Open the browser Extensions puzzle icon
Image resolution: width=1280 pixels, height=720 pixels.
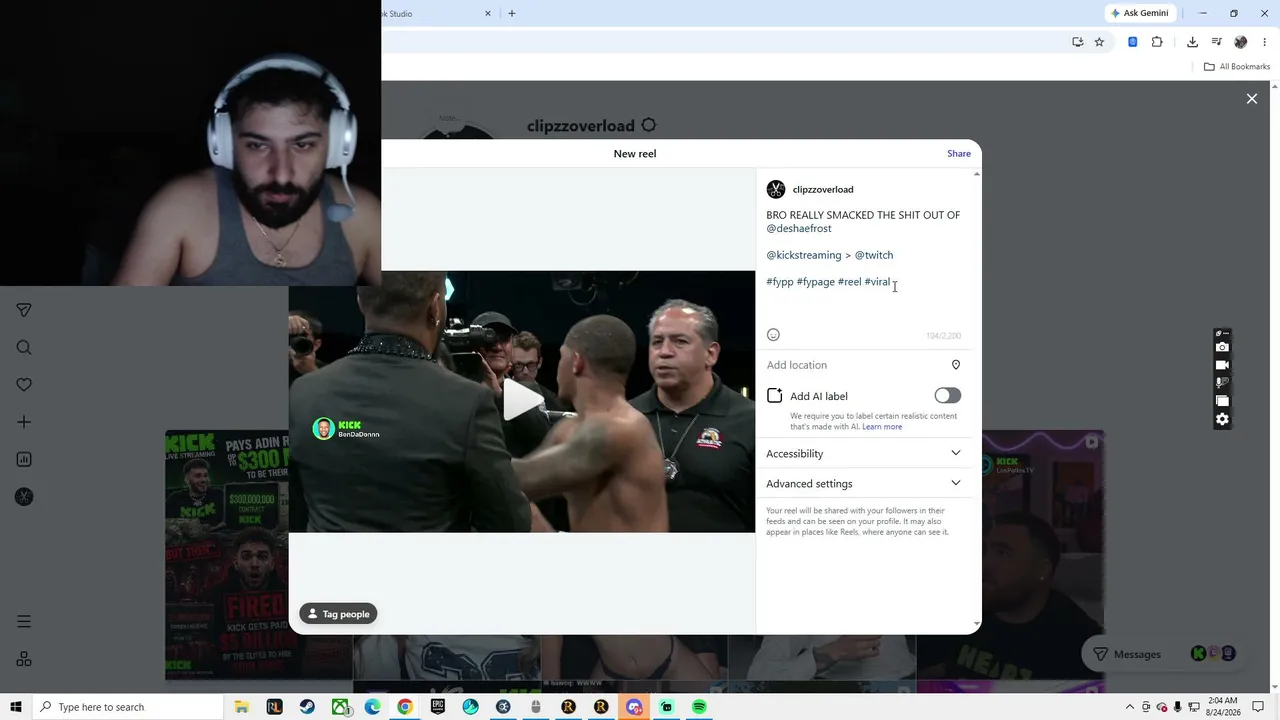1157,42
